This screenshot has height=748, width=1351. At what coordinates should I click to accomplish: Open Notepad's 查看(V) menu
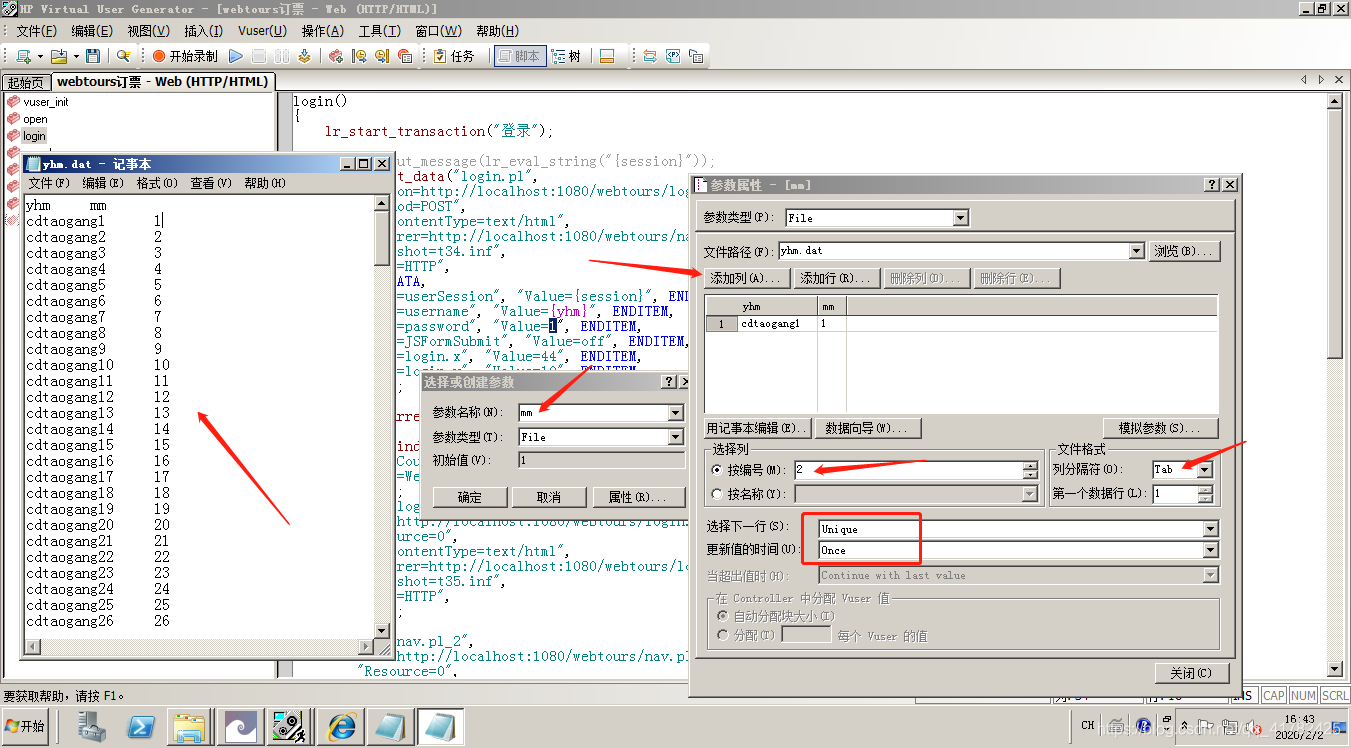click(x=211, y=183)
